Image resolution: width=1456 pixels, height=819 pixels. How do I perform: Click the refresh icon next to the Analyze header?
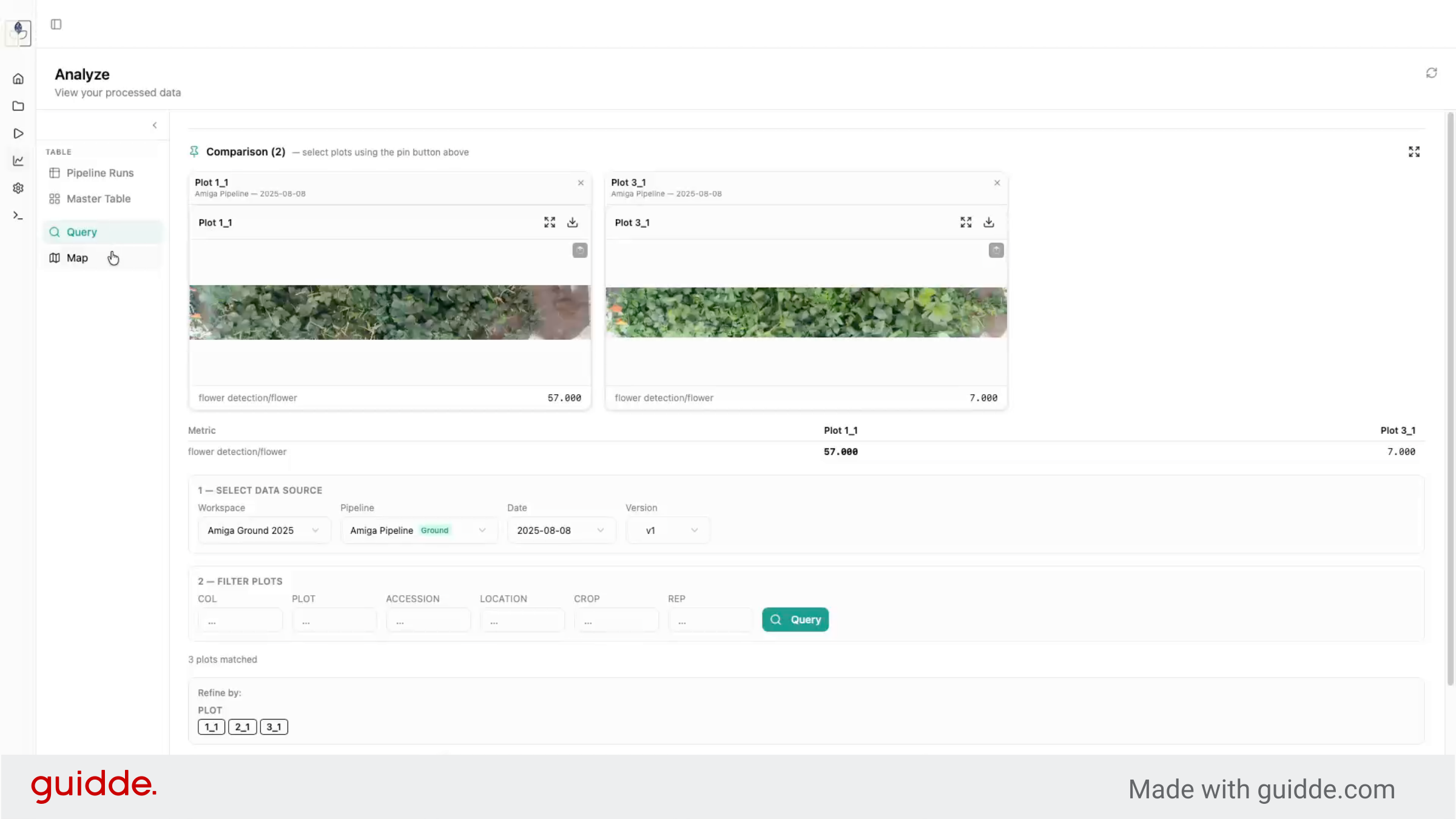click(1431, 73)
